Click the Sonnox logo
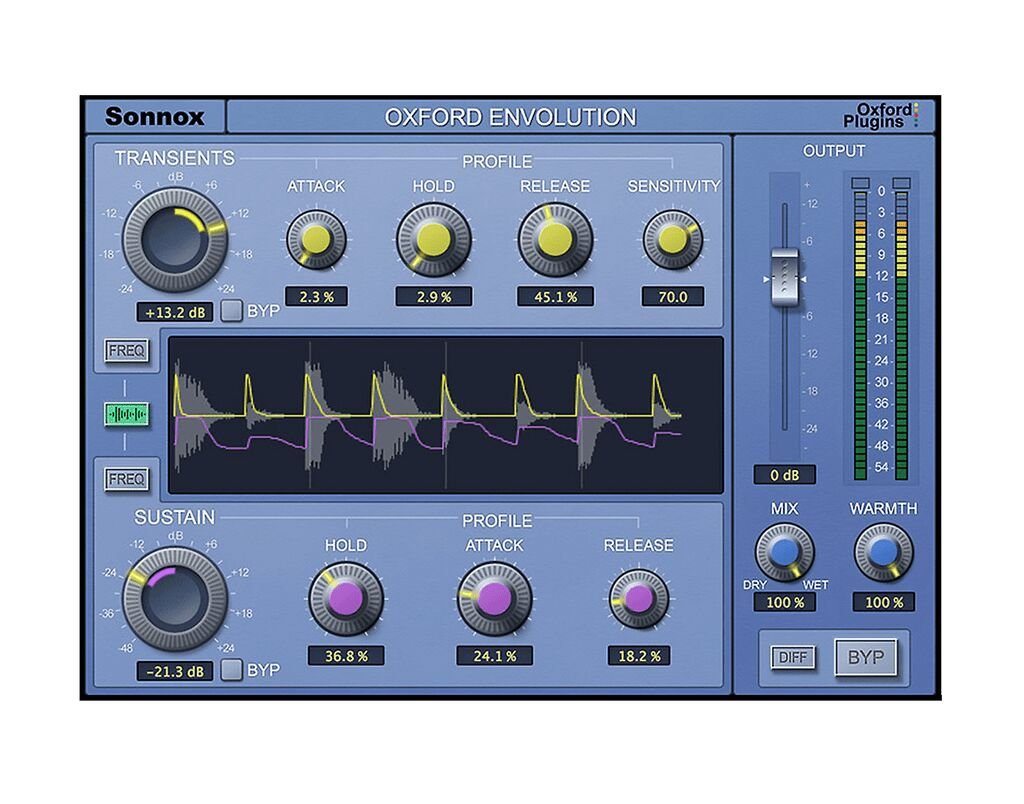 point(154,116)
